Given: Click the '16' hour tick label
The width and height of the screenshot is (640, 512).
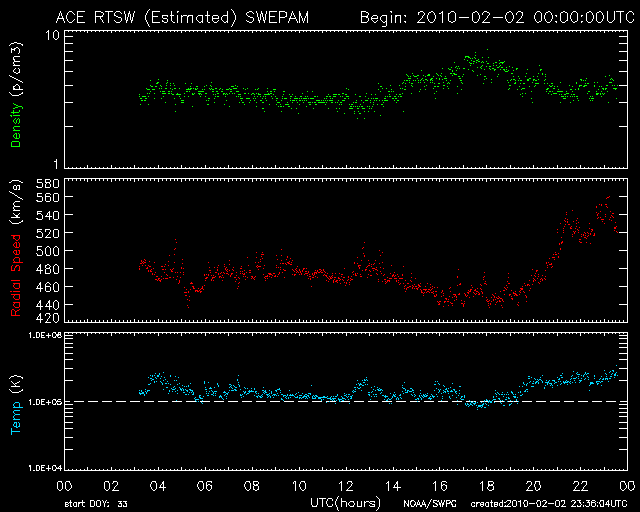Looking at the screenshot, I should click(440, 486).
